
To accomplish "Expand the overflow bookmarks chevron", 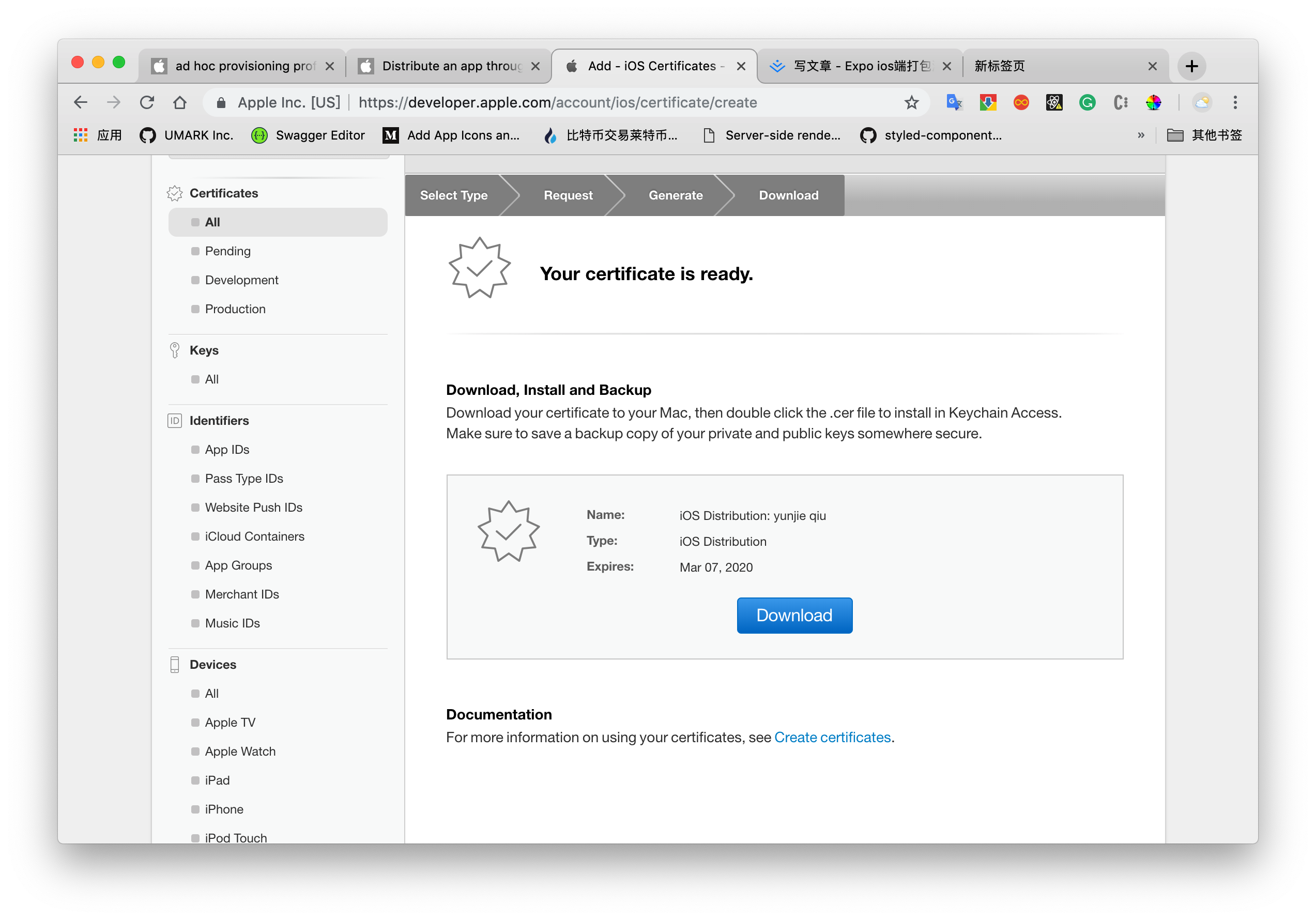I will 1141,135.
